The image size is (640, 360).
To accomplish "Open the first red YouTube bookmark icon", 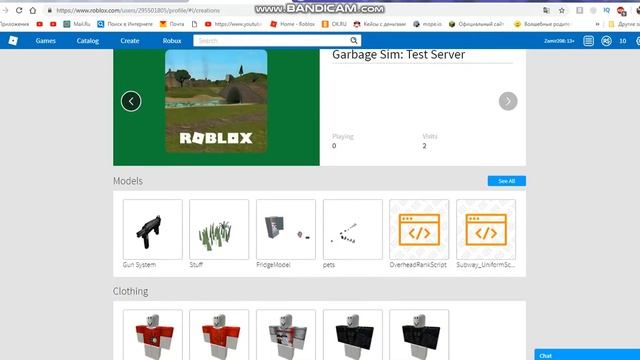I will pyautogui.click(x=40, y=24).
